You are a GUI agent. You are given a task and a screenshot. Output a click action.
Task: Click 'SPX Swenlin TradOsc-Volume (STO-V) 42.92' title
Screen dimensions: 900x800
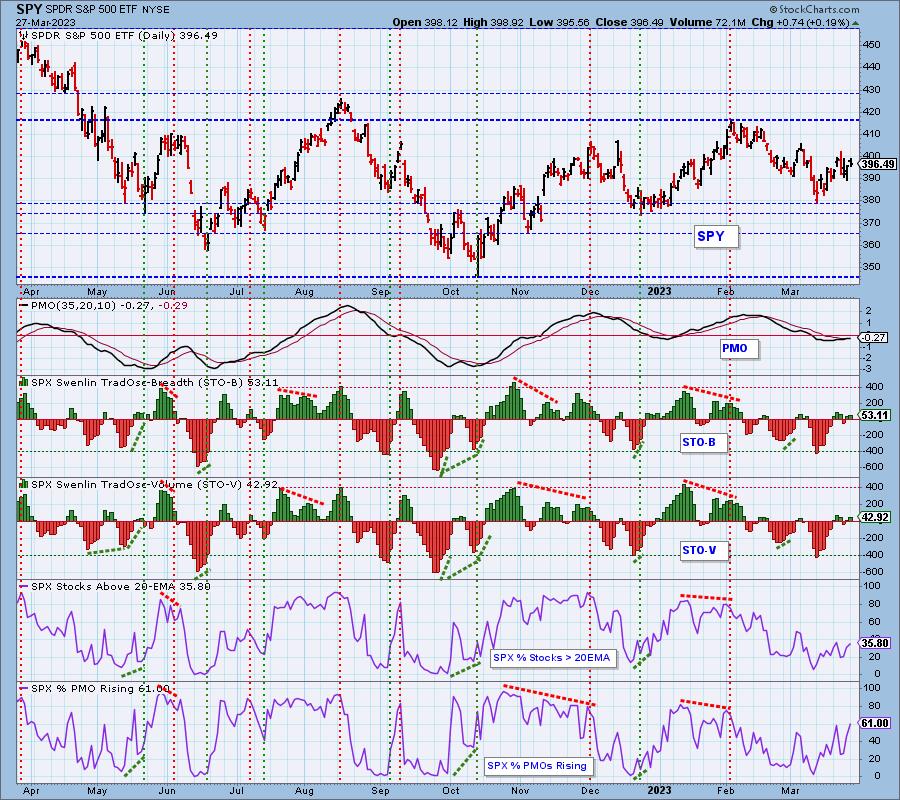click(x=154, y=484)
